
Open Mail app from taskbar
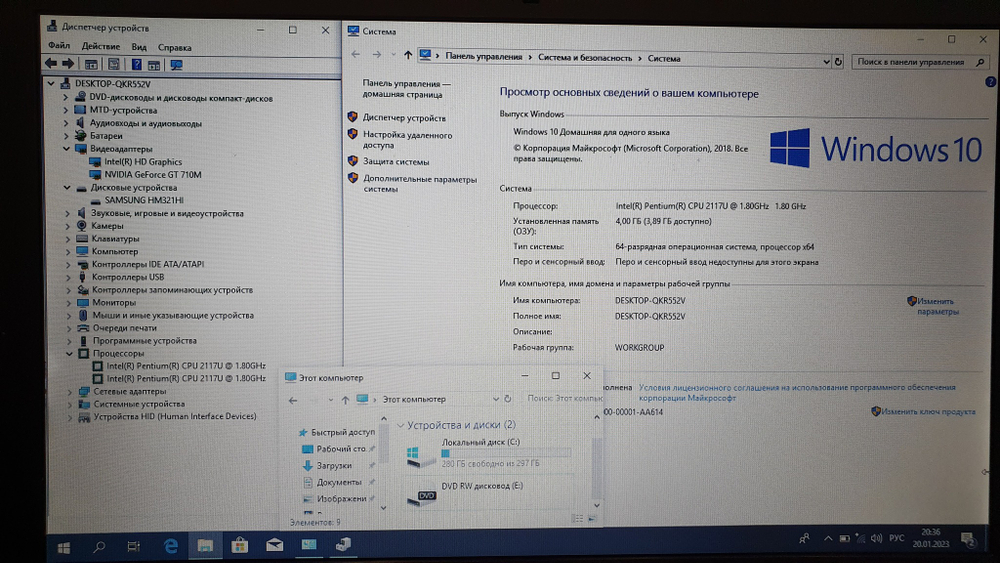[x=274, y=545]
